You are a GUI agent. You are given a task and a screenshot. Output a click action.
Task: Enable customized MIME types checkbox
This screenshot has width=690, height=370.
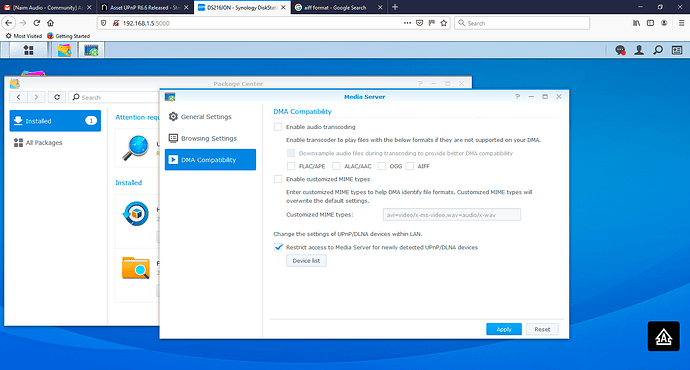point(278,179)
